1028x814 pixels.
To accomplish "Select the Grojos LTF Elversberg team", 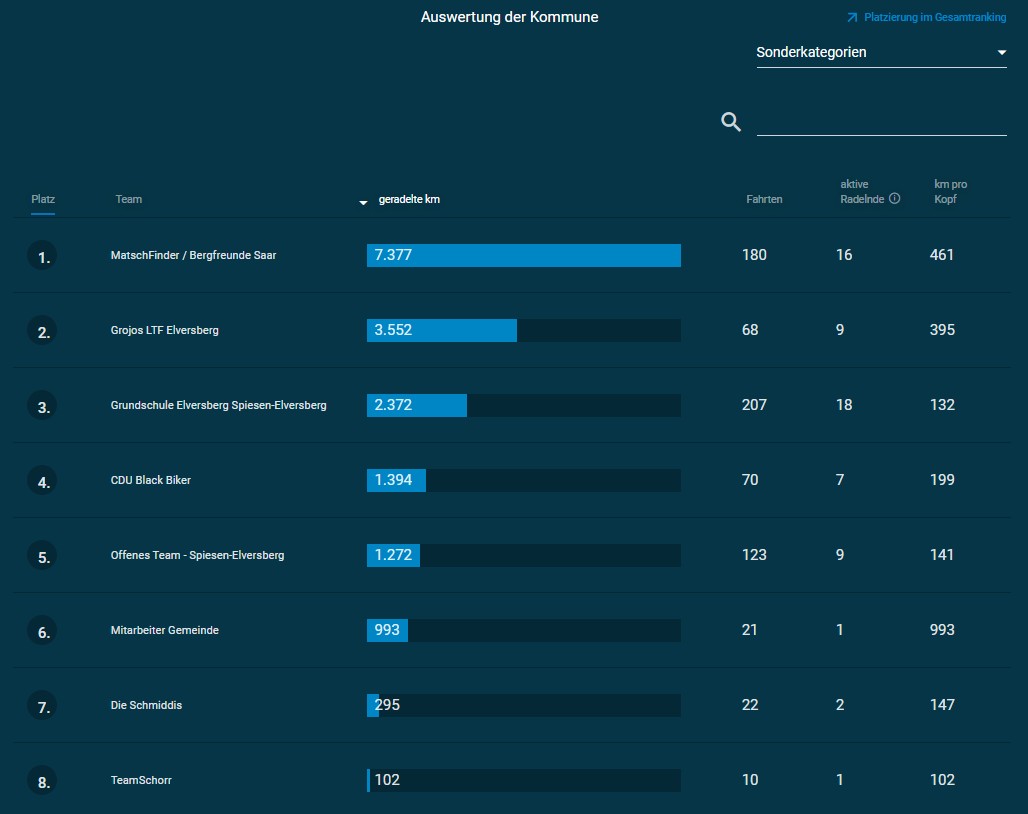I will pyautogui.click(x=164, y=330).
